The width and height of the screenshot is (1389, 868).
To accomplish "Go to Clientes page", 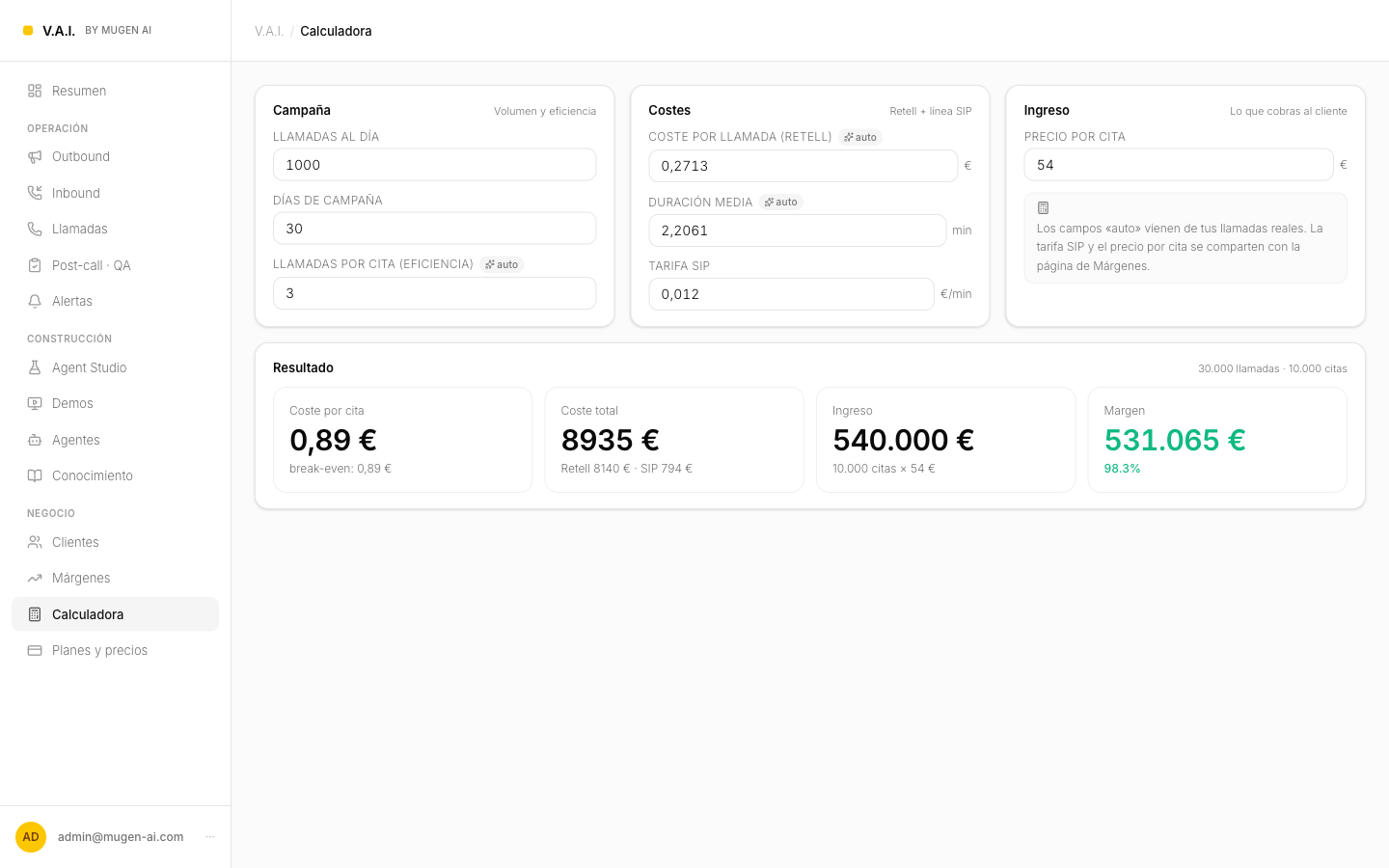I will click(115, 542).
